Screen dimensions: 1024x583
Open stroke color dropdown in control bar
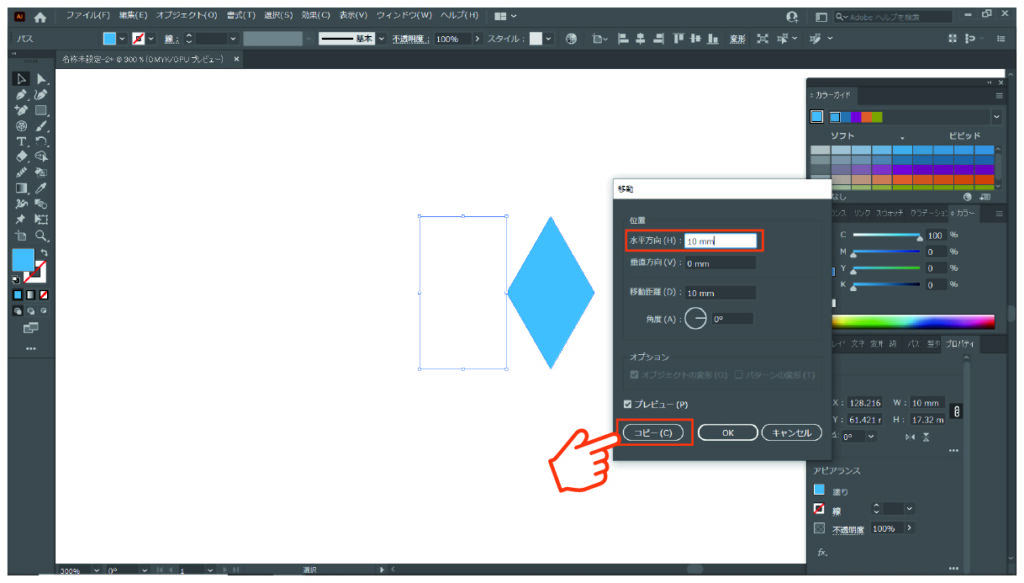pyautogui.click(x=151, y=39)
